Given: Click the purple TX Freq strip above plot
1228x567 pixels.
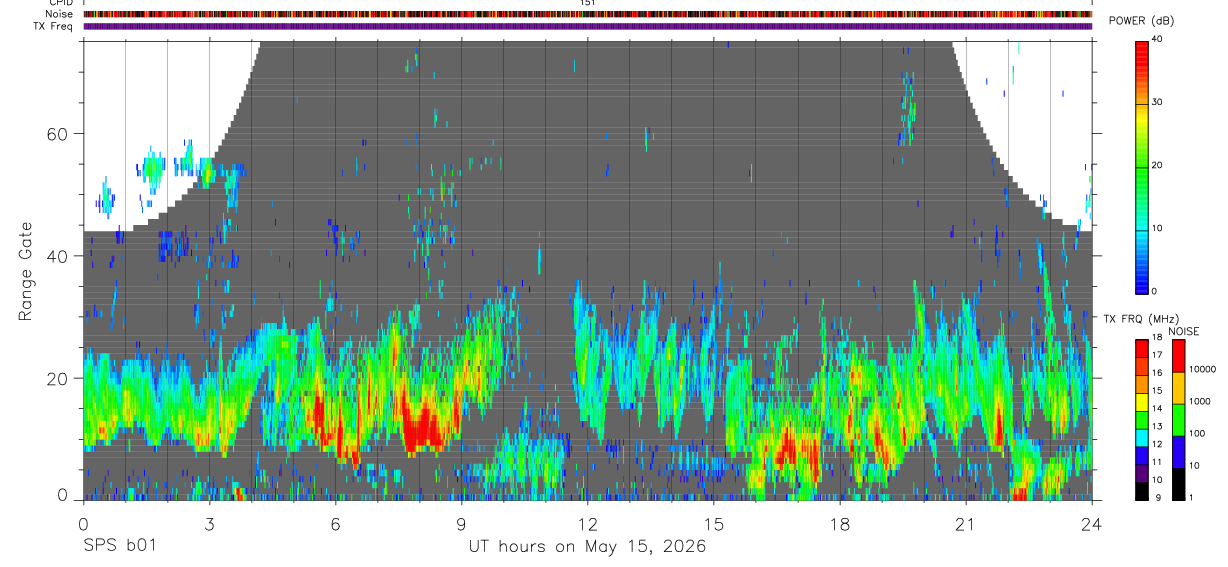Looking at the screenshot, I should pos(587,26).
